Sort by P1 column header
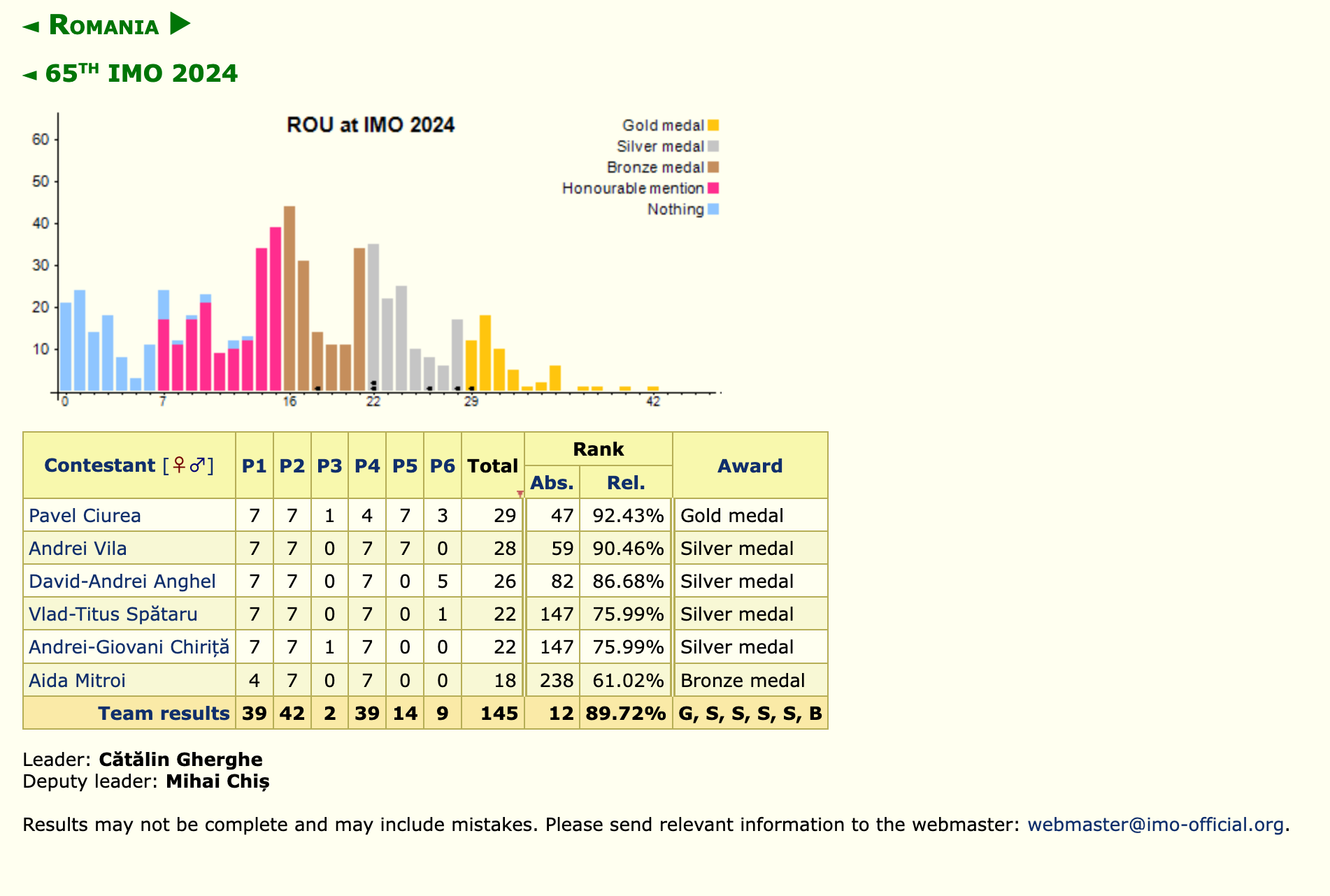 [x=254, y=466]
